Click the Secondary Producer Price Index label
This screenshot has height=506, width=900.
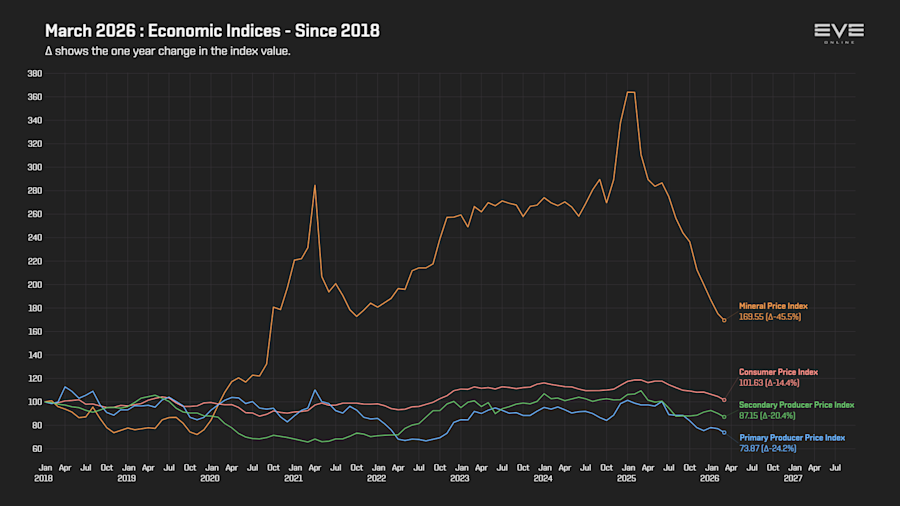tap(796, 405)
